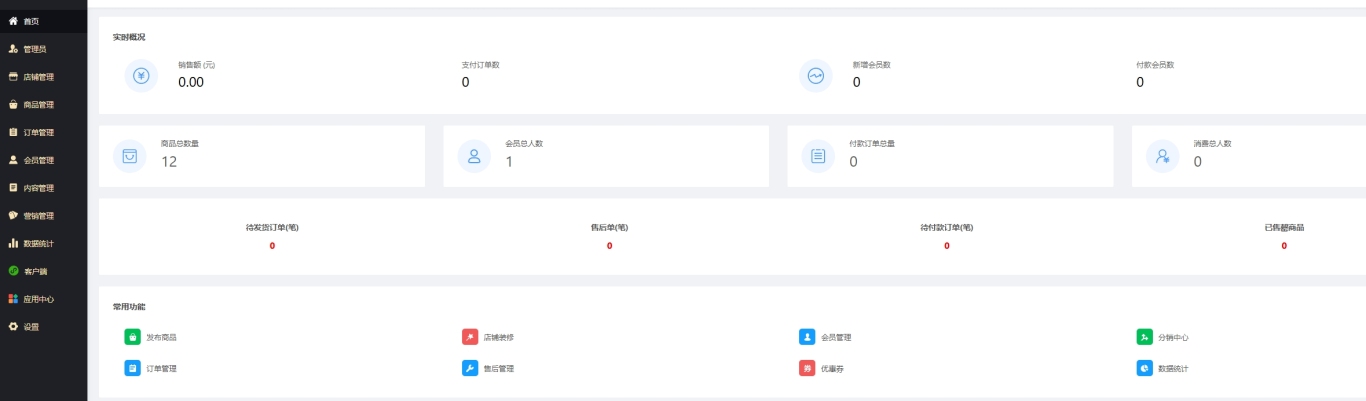Viewport: 1366px width, 401px height.
Task: Open 数据统计 shortcut under 常用功能
Action: (x=1173, y=369)
